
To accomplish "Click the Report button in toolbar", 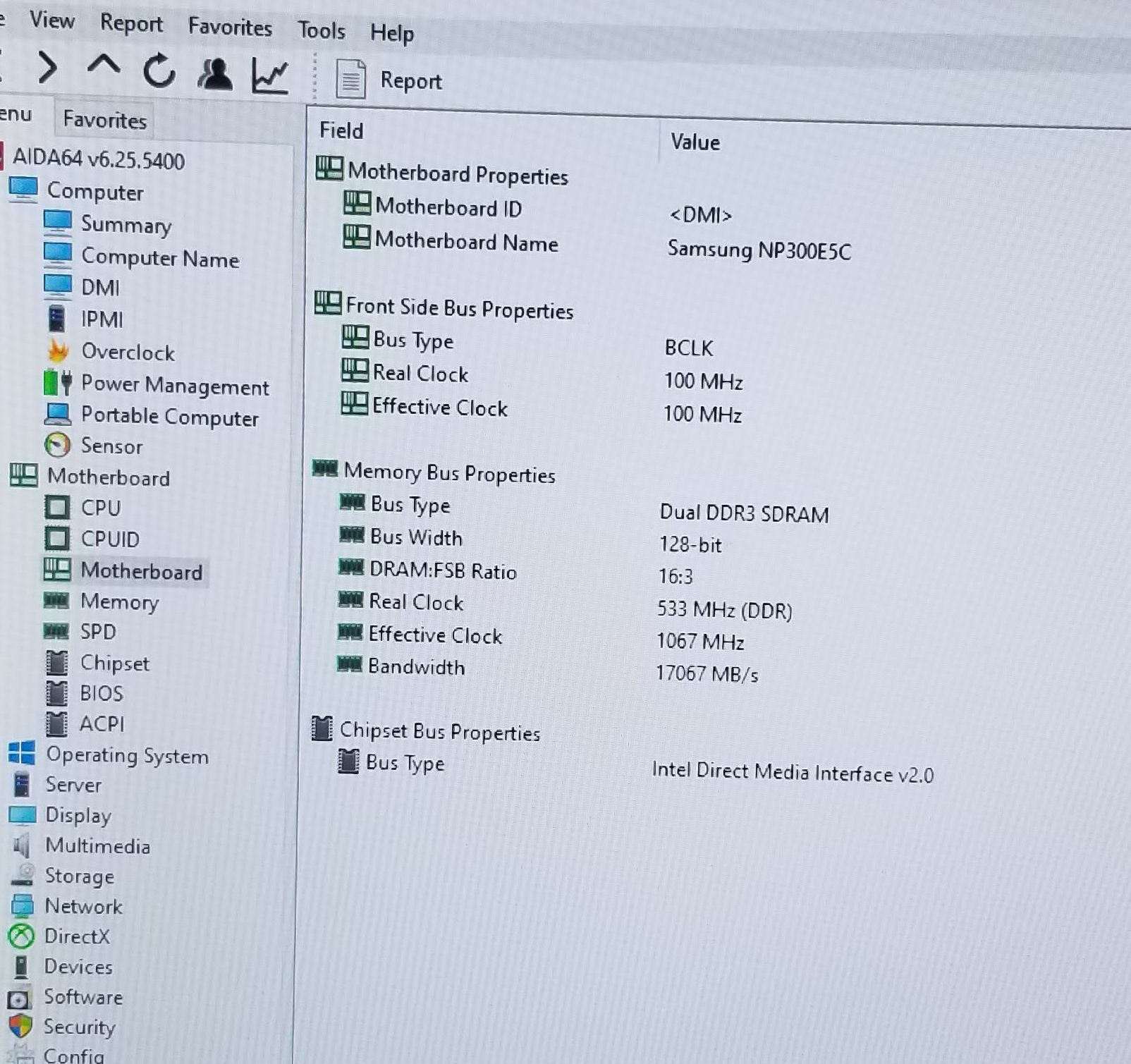I will click(390, 80).
